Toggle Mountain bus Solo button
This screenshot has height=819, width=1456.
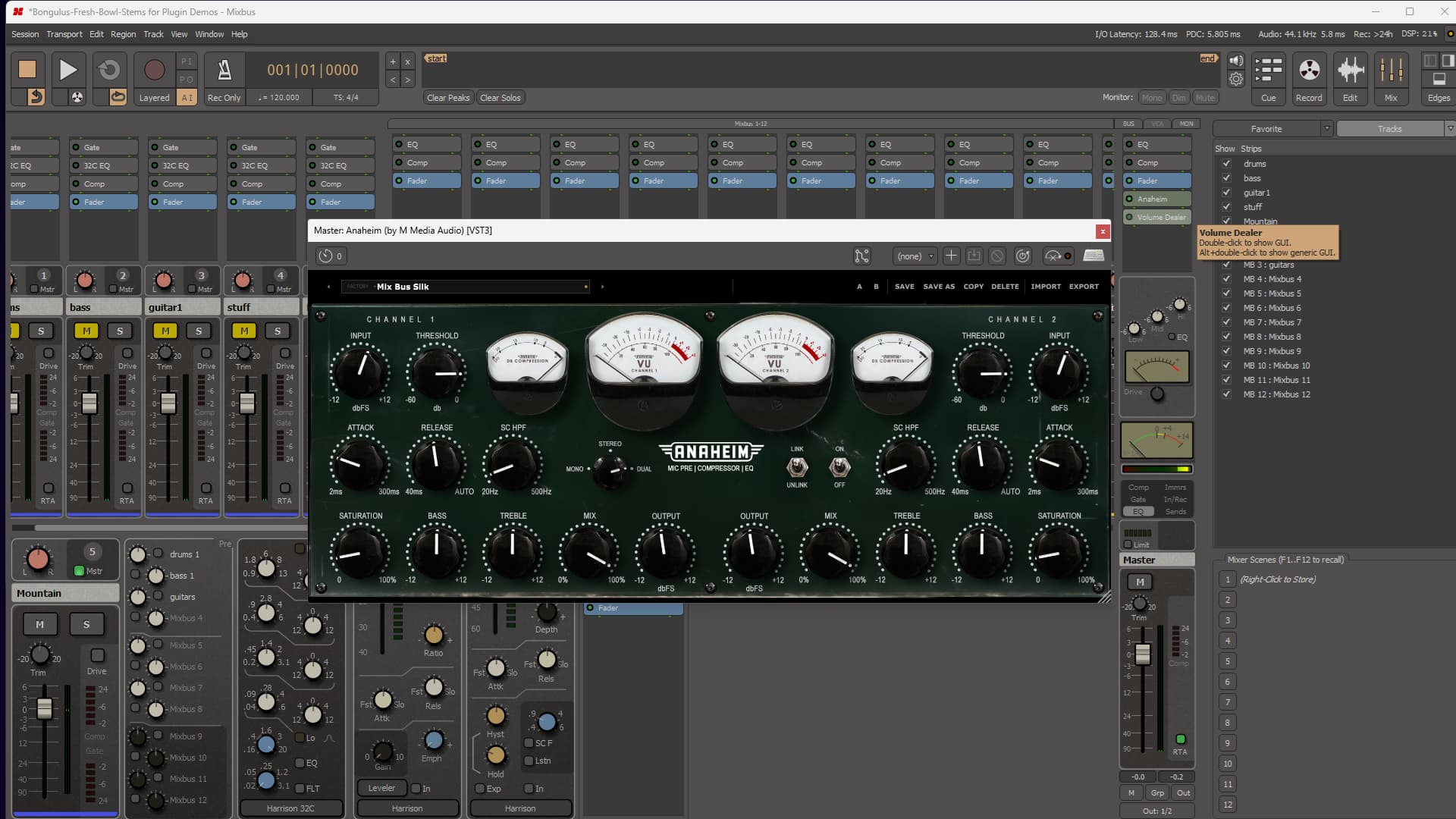pyautogui.click(x=86, y=624)
